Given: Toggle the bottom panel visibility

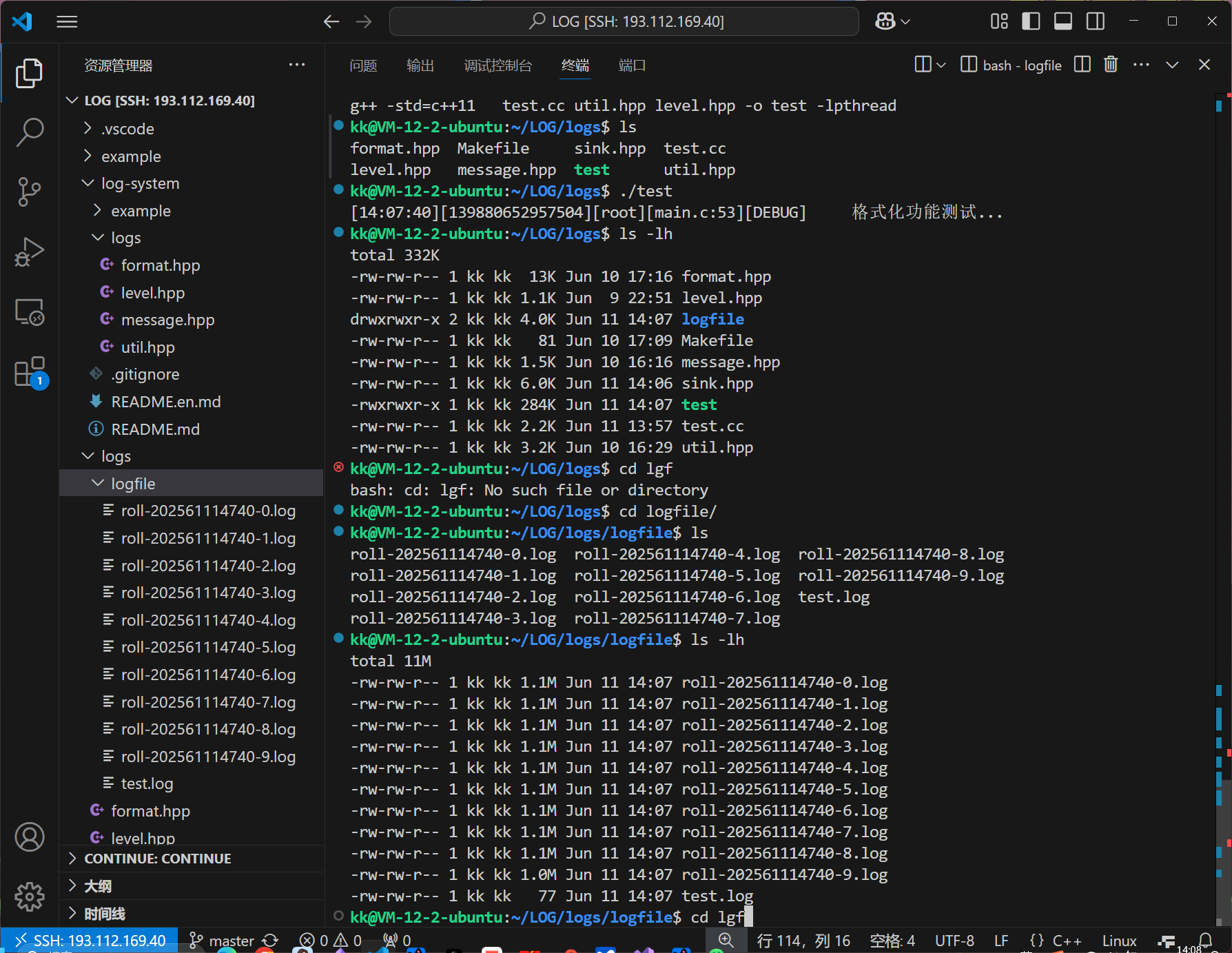Looking at the screenshot, I should (x=1063, y=21).
